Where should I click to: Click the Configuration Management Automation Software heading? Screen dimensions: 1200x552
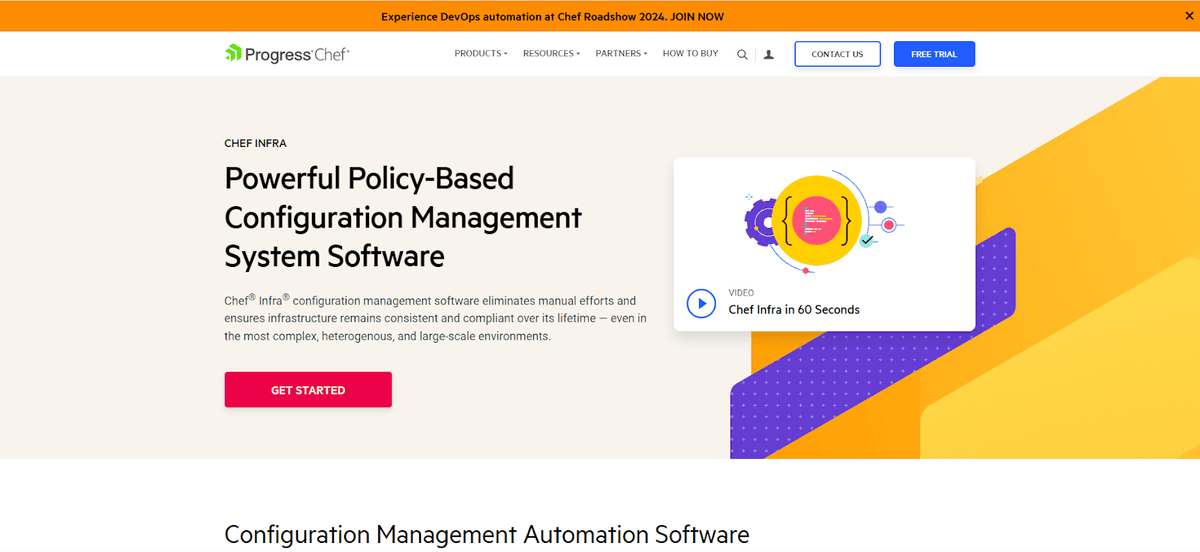[487, 534]
